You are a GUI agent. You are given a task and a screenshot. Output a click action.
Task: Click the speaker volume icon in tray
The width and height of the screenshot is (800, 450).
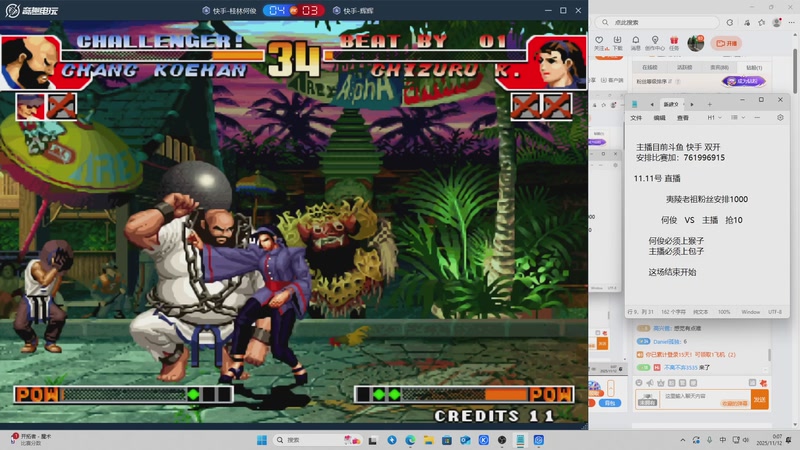[746, 440]
